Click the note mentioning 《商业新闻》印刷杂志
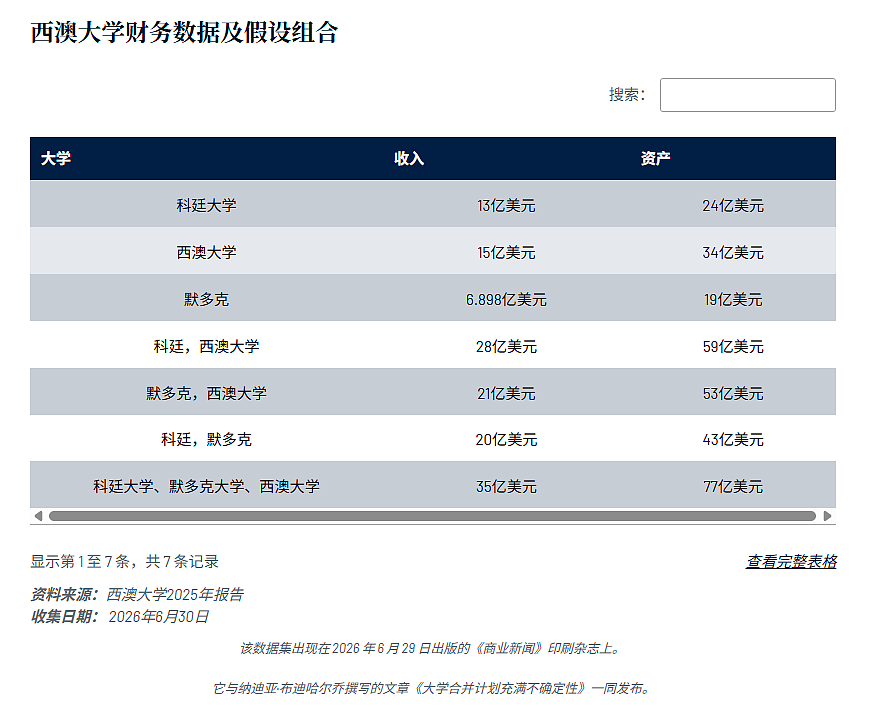The width and height of the screenshot is (879, 710). pos(431,648)
